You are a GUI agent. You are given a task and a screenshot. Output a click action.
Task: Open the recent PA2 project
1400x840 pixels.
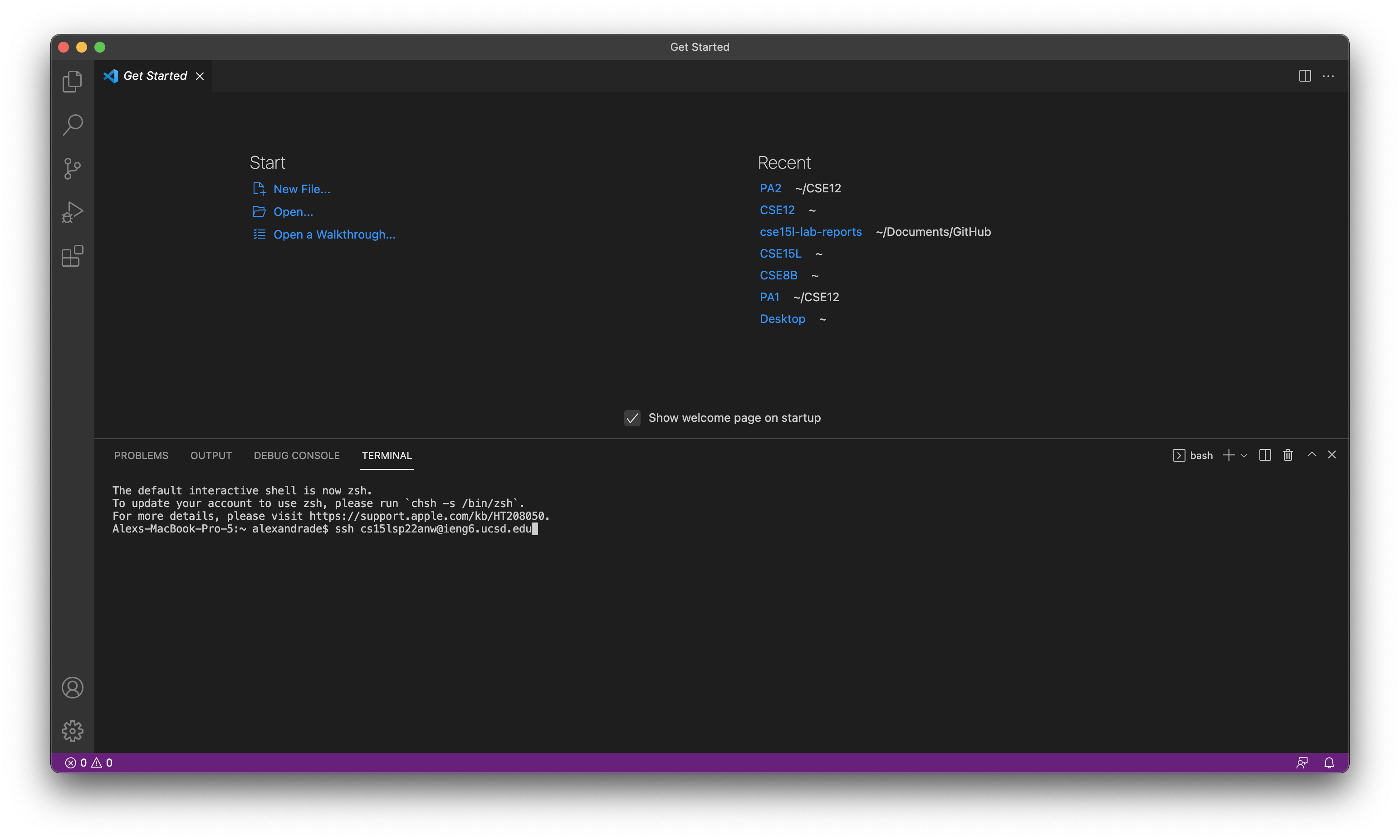point(770,188)
